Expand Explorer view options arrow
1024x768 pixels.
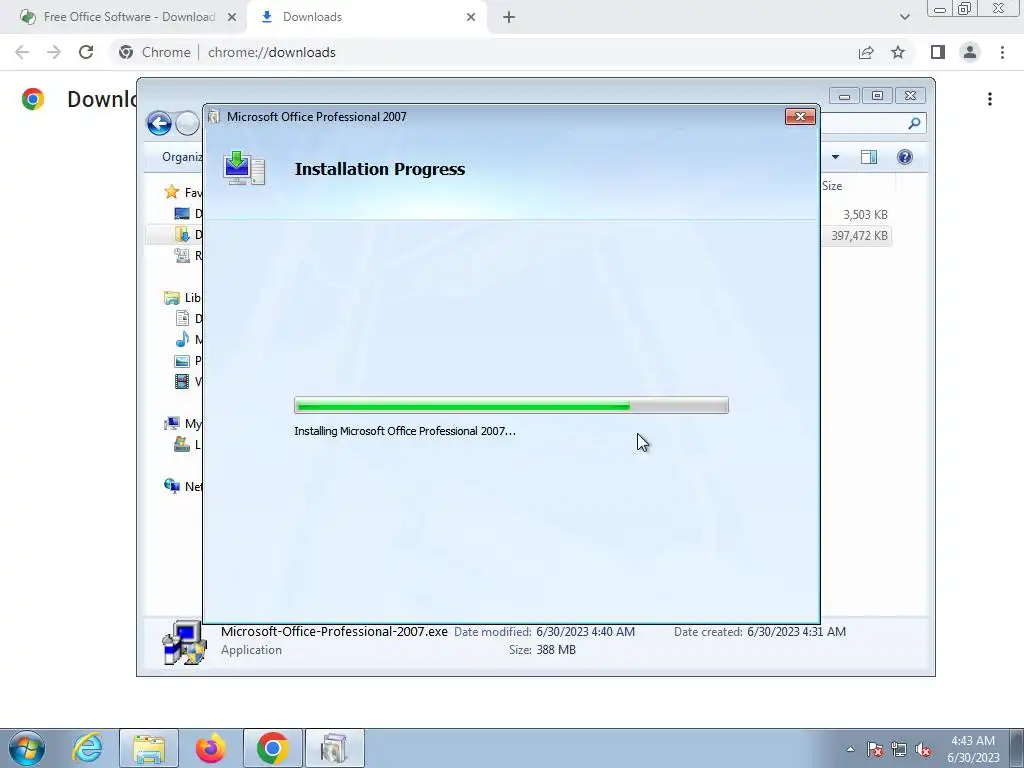coord(835,157)
